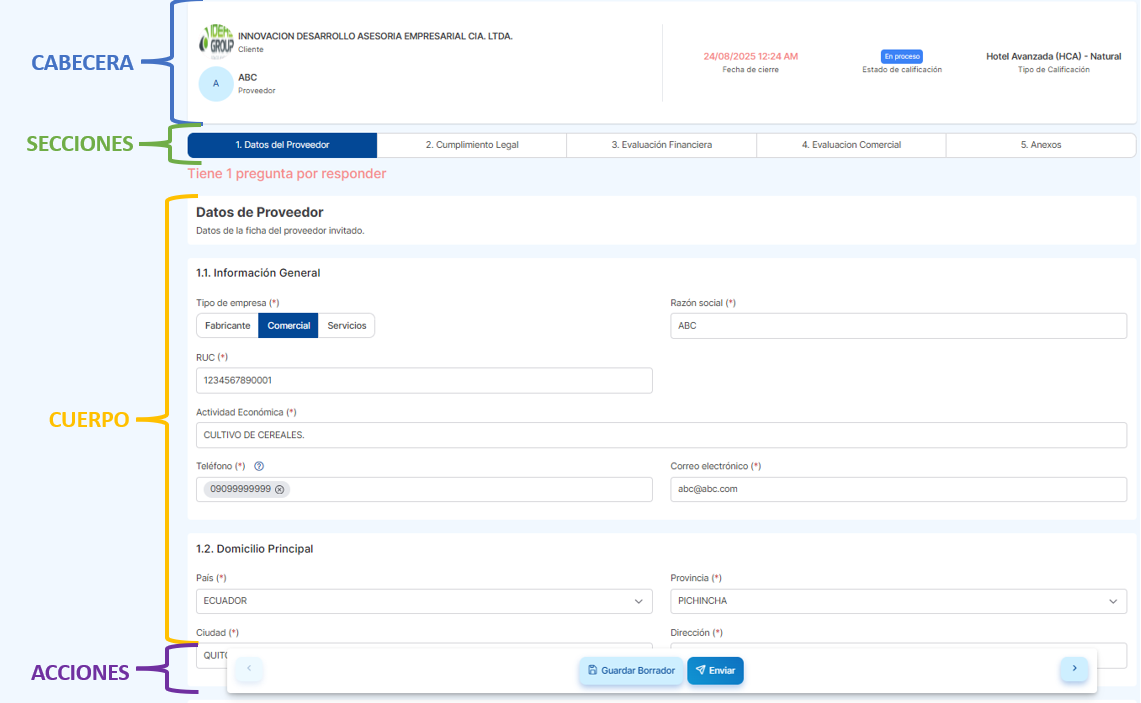Select Fabricante as company type

(228, 326)
